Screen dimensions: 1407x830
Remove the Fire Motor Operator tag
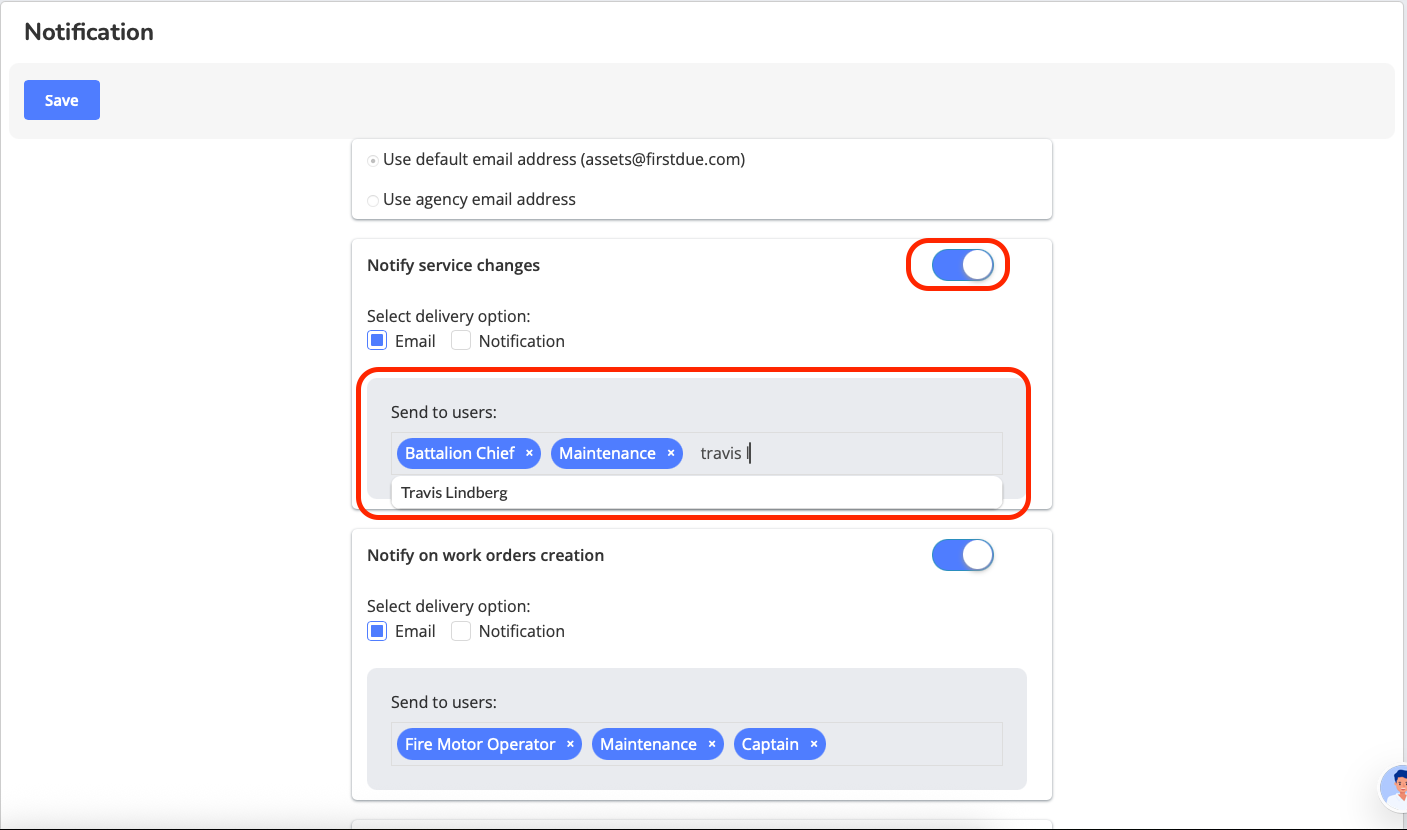click(x=570, y=745)
